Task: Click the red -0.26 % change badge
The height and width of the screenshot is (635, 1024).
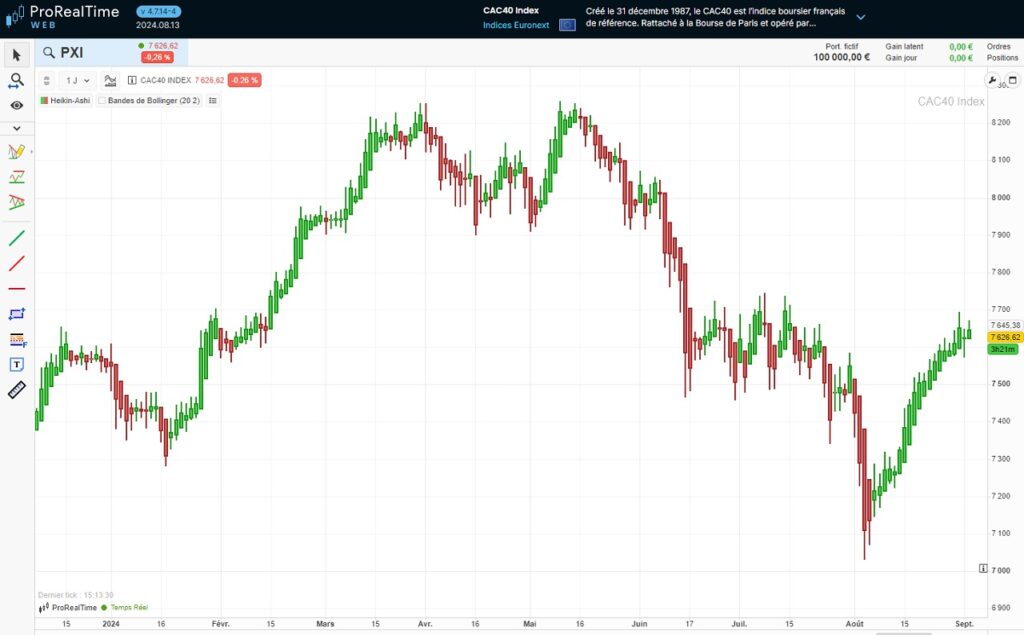Action: coord(243,80)
